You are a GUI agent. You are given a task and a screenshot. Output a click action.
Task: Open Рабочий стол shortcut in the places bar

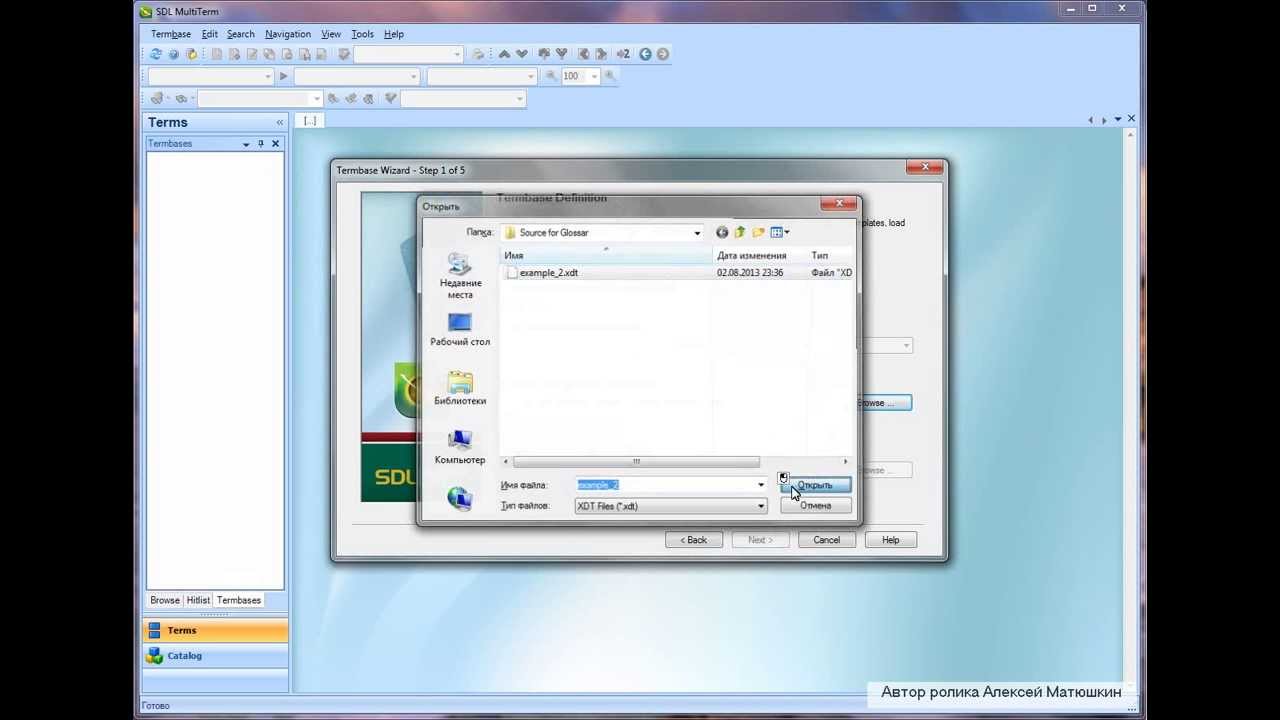point(460,330)
